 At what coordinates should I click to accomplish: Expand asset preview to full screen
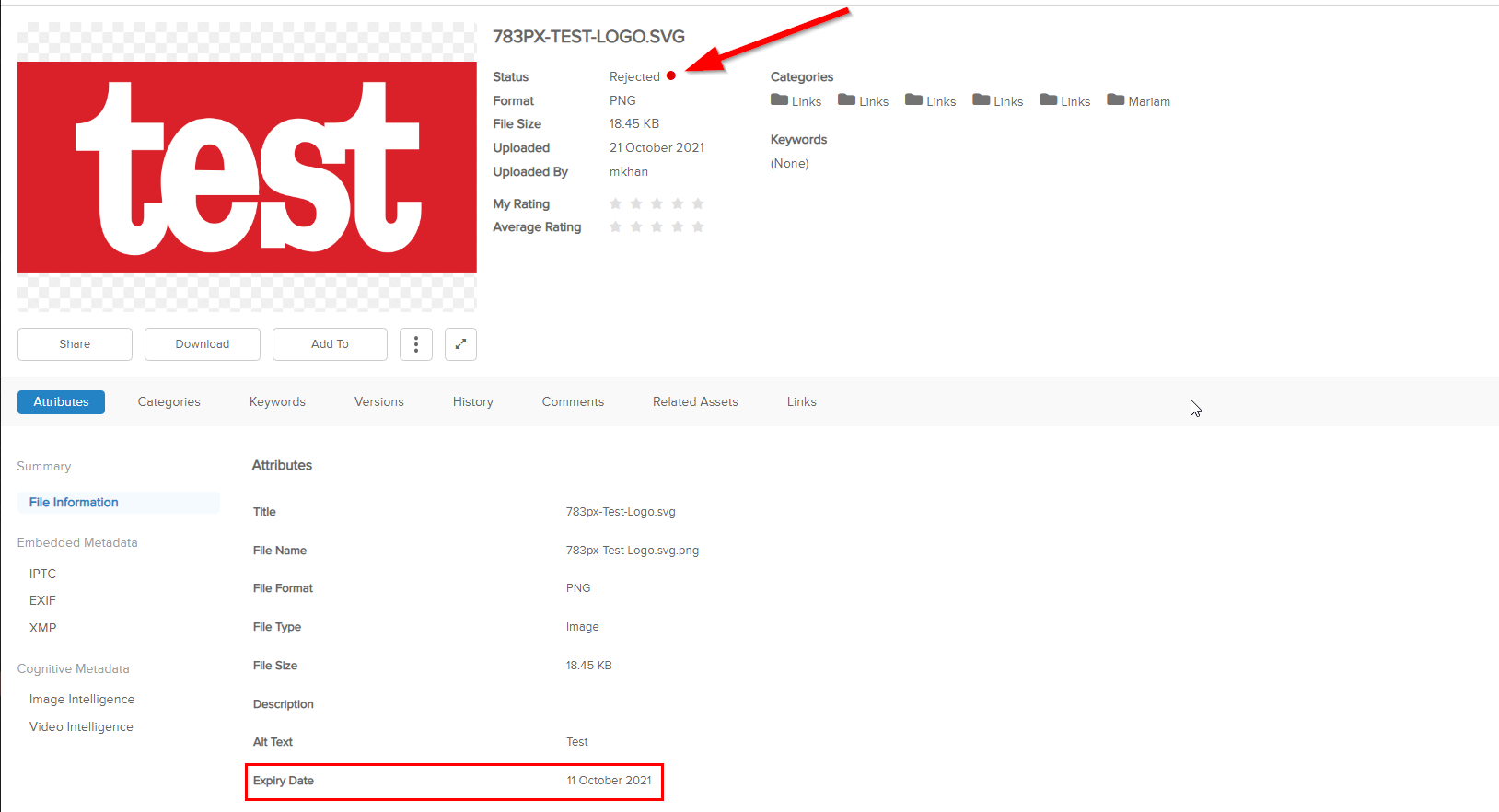(460, 344)
